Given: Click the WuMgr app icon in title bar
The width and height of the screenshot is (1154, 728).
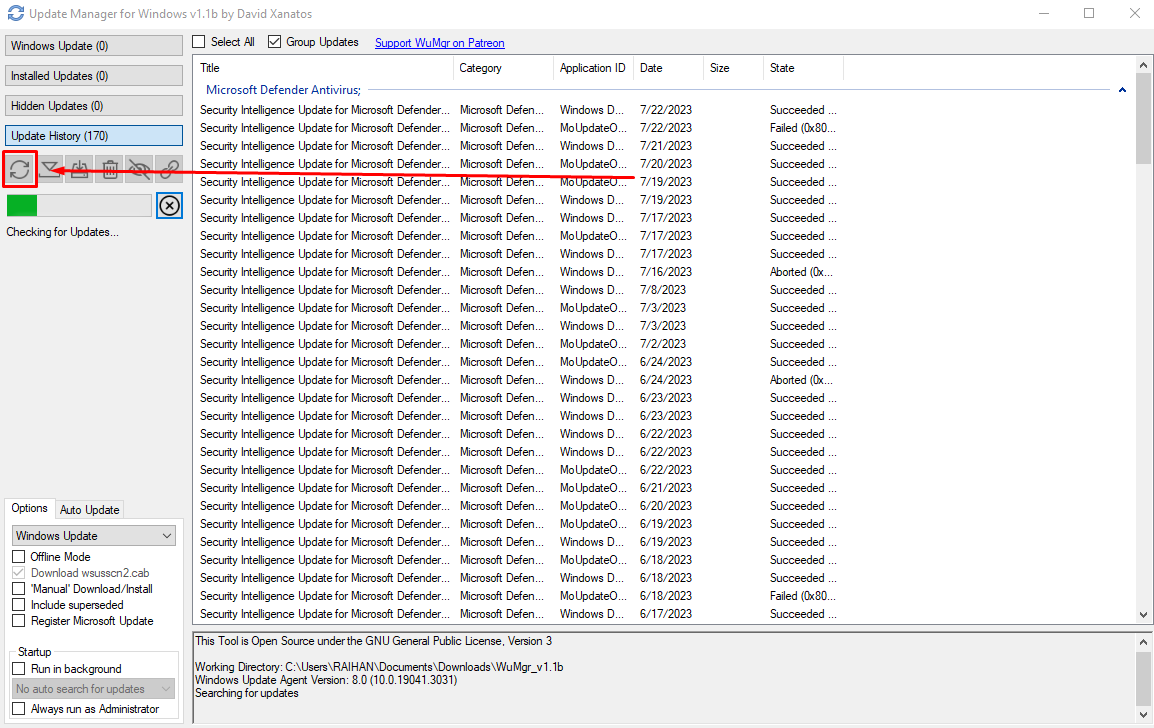Looking at the screenshot, I should click(x=15, y=13).
